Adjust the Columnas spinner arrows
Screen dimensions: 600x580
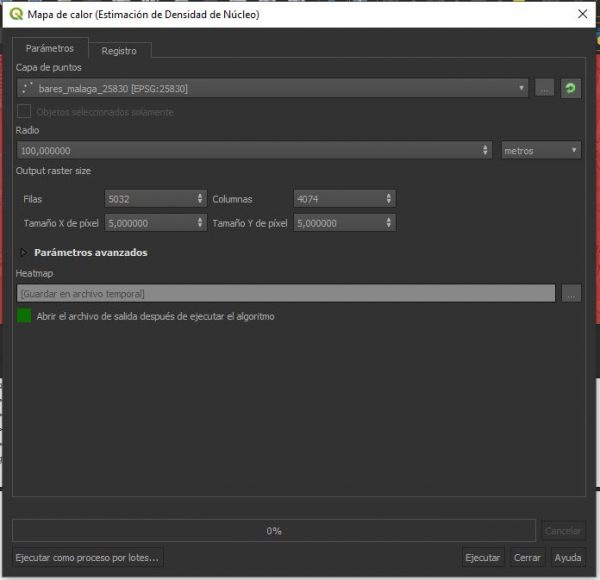(x=389, y=199)
